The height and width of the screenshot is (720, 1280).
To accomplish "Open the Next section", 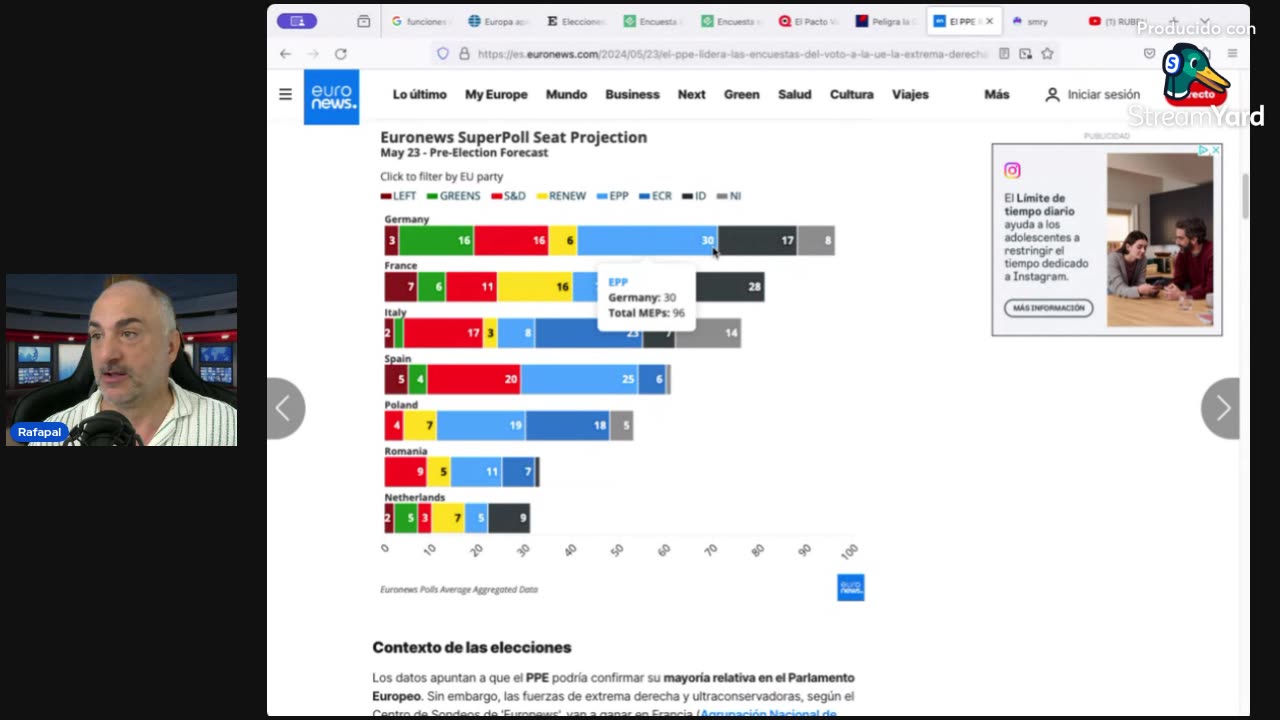I will click(x=691, y=94).
